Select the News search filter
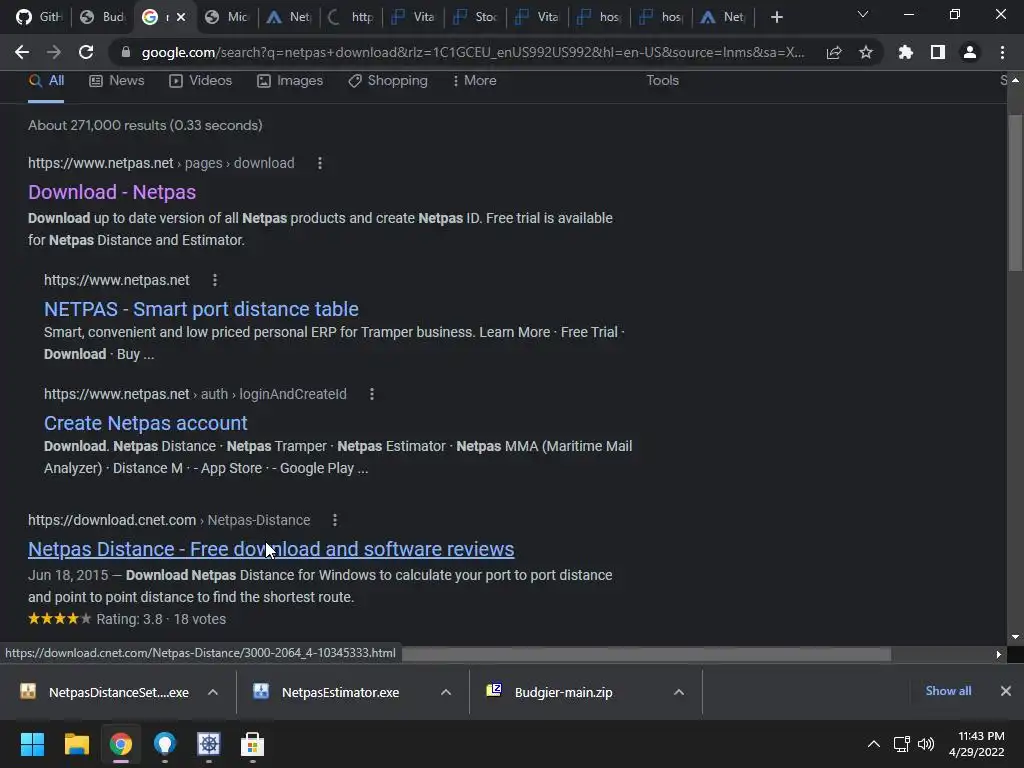1024x768 pixels. [x=117, y=80]
